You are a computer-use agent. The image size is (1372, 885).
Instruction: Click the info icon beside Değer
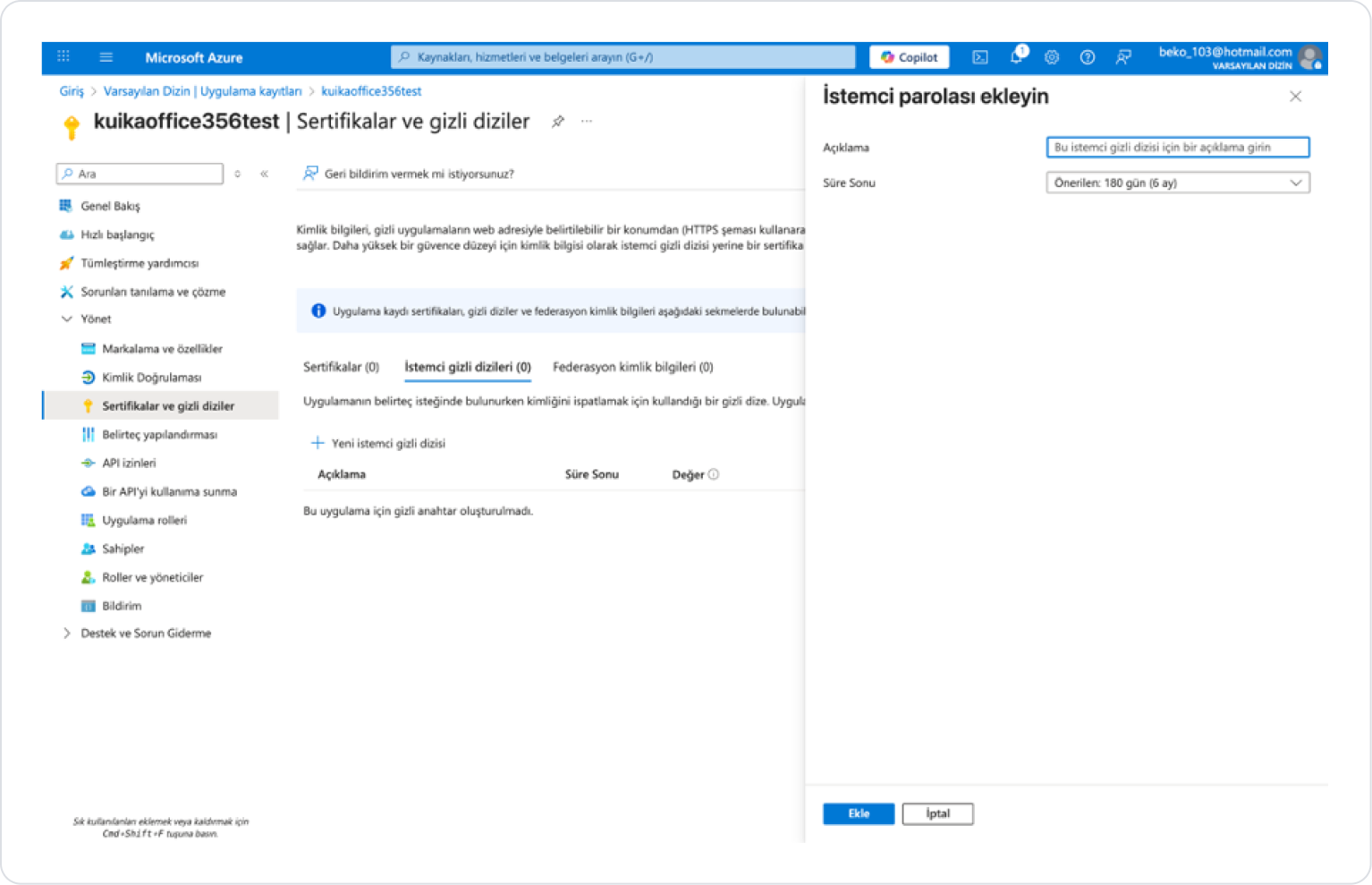714,475
